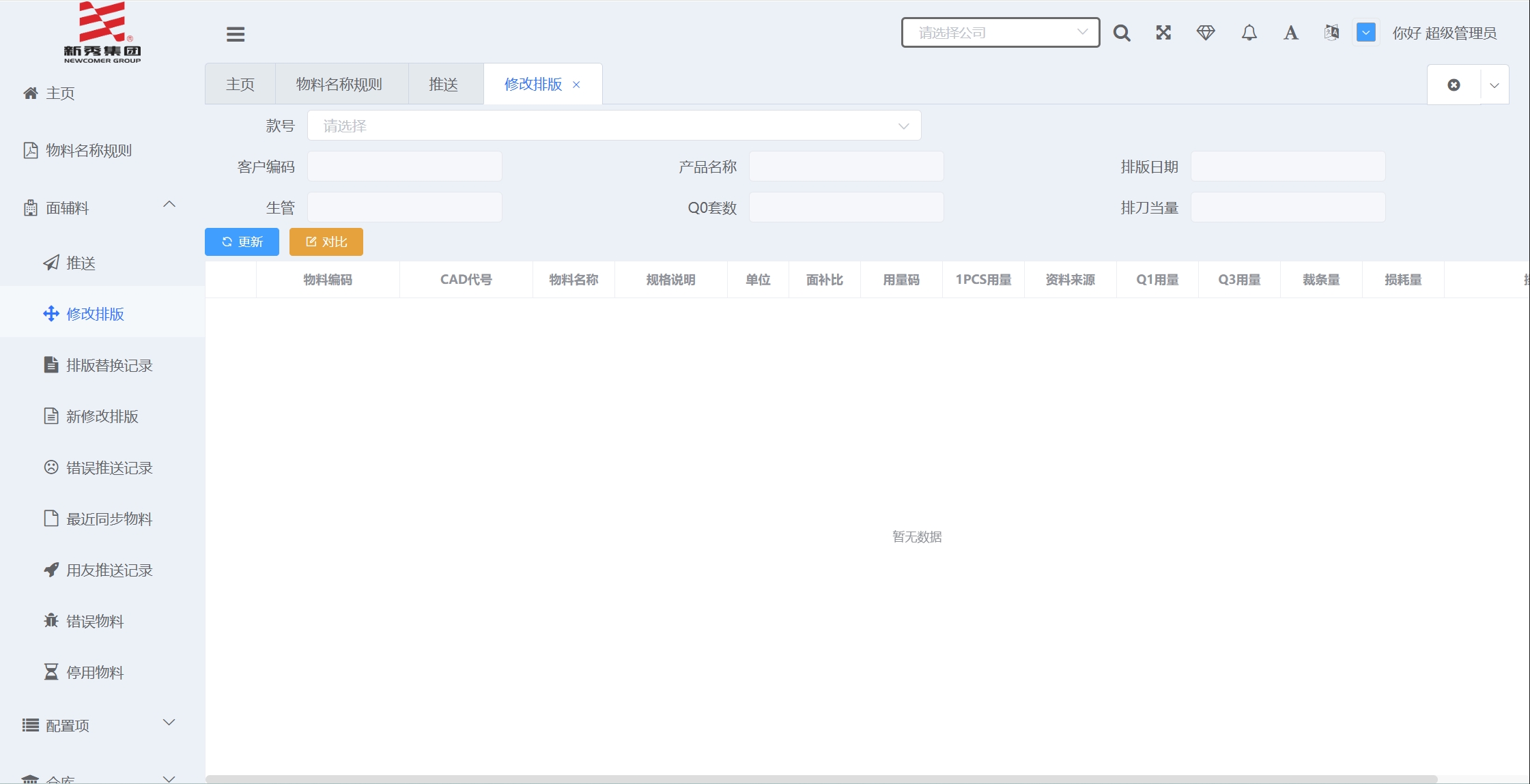Switch to the 物料名称规则 tab
This screenshot has width=1530, height=784.
[339, 84]
